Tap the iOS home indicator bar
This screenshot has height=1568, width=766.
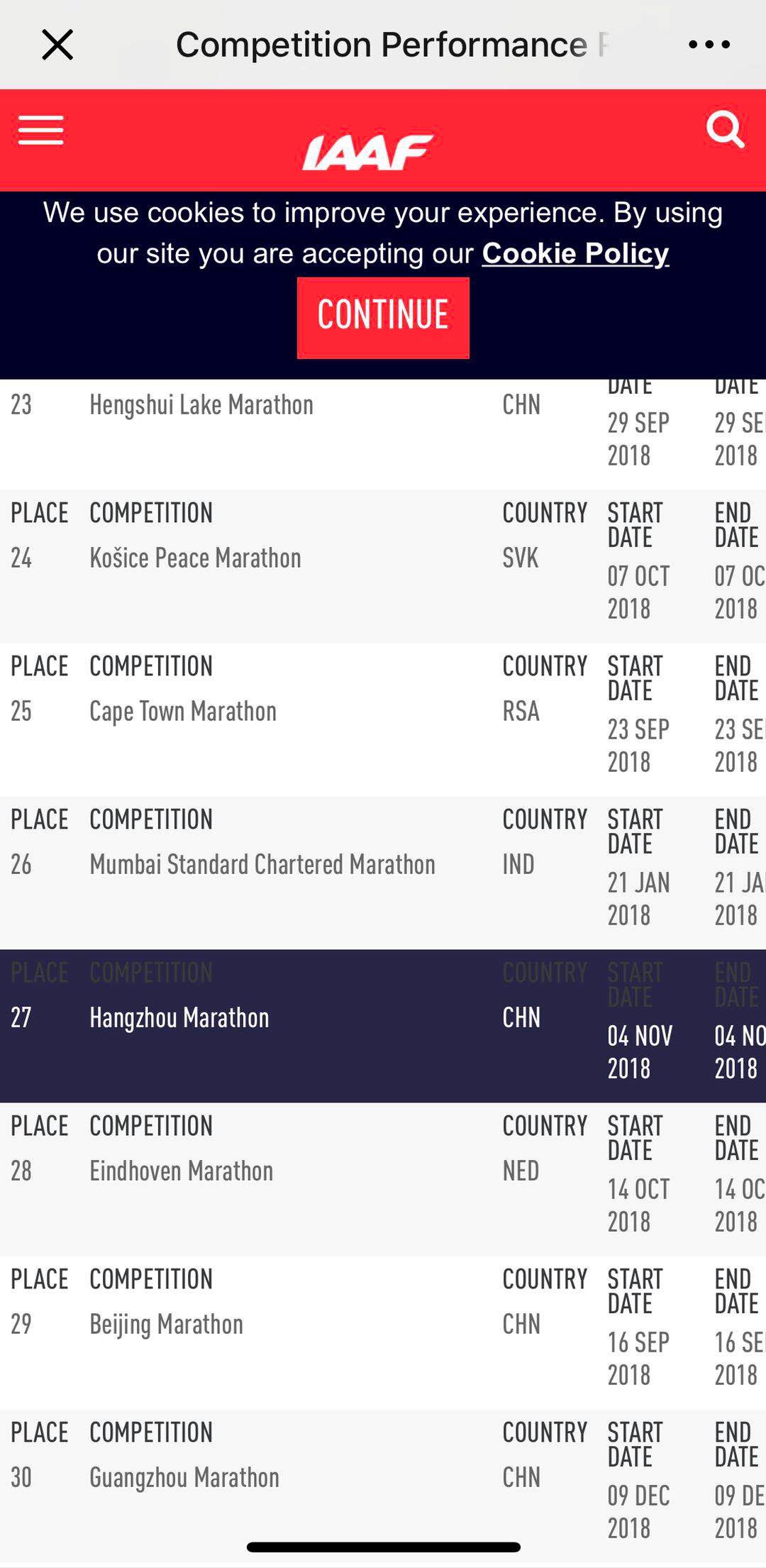383,1547
